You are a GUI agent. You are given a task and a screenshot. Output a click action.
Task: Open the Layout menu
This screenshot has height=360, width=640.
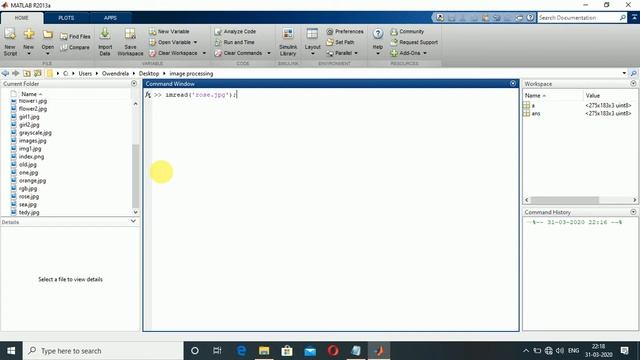pos(312,42)
